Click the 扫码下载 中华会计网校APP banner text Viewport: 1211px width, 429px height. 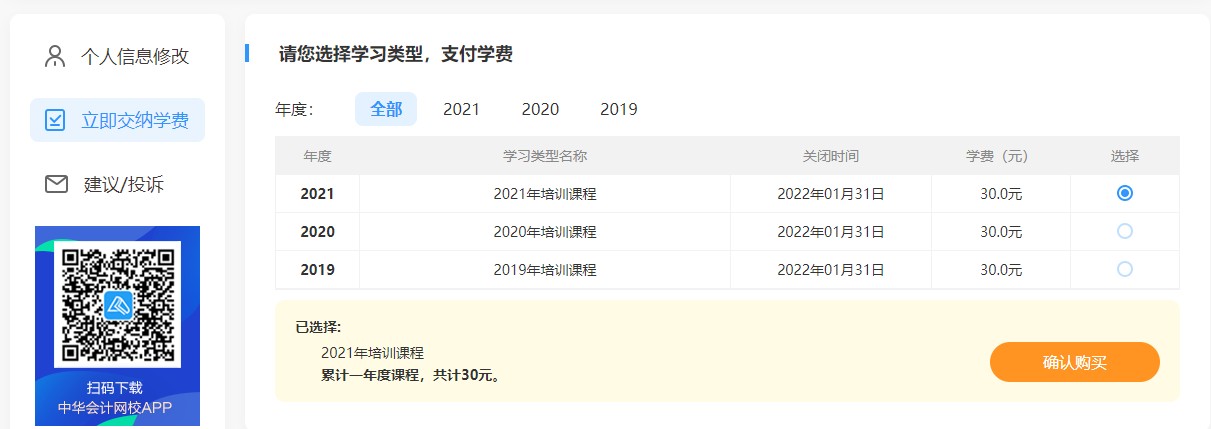[x=115, y=397]
